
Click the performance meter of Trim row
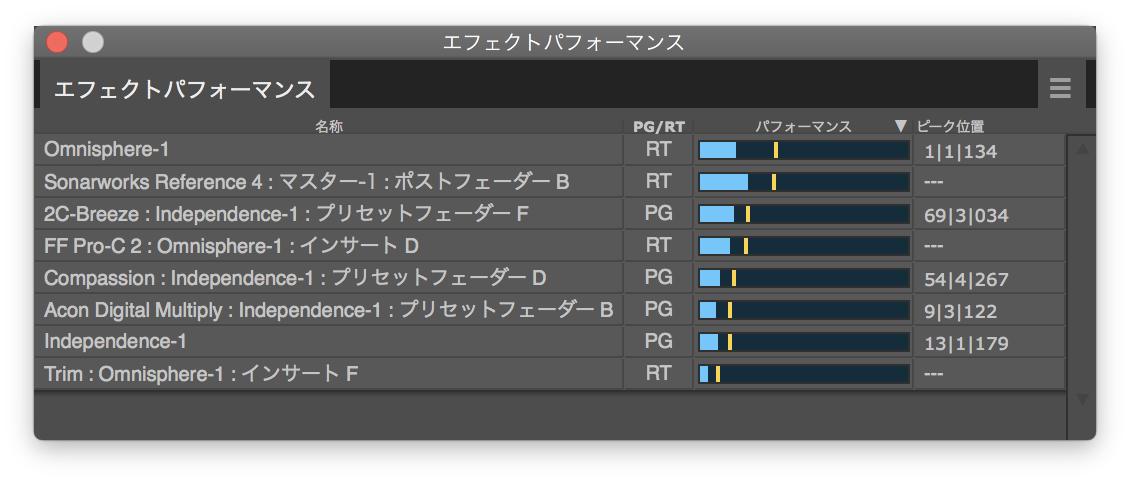point(804,374)
